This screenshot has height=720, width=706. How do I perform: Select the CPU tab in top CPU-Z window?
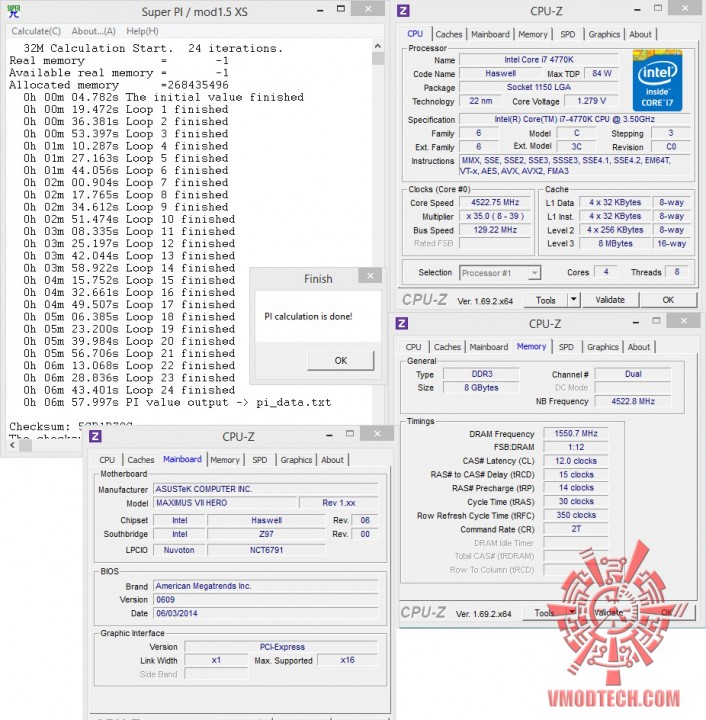coord(415,34)
